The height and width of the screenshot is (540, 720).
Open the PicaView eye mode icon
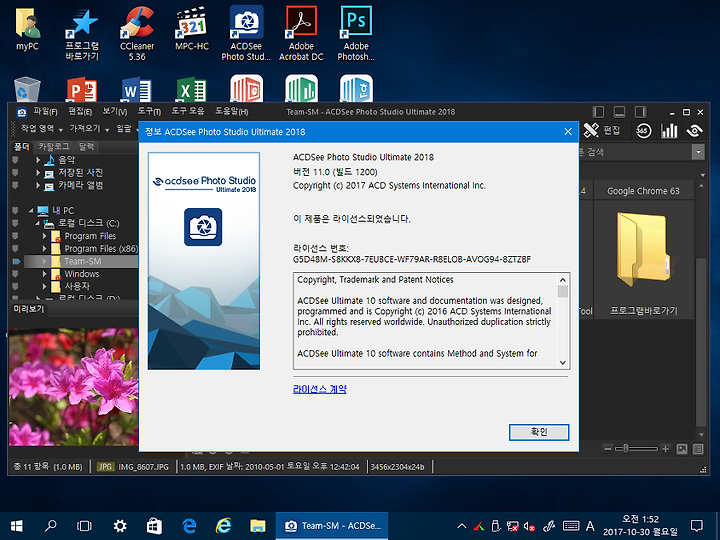pyautogui.click(x=694, y=131)
